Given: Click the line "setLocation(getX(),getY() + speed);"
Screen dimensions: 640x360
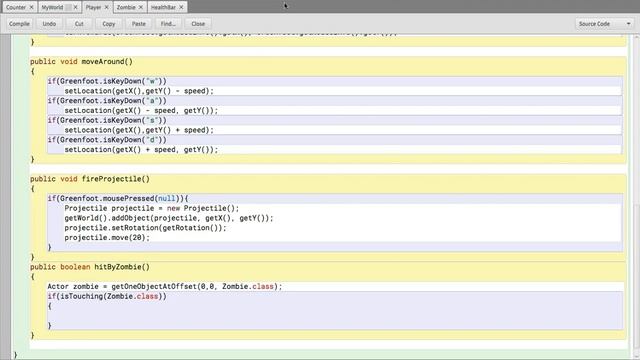Looking at the screenshot, I should pyautogui.click(x=139, y=130).
